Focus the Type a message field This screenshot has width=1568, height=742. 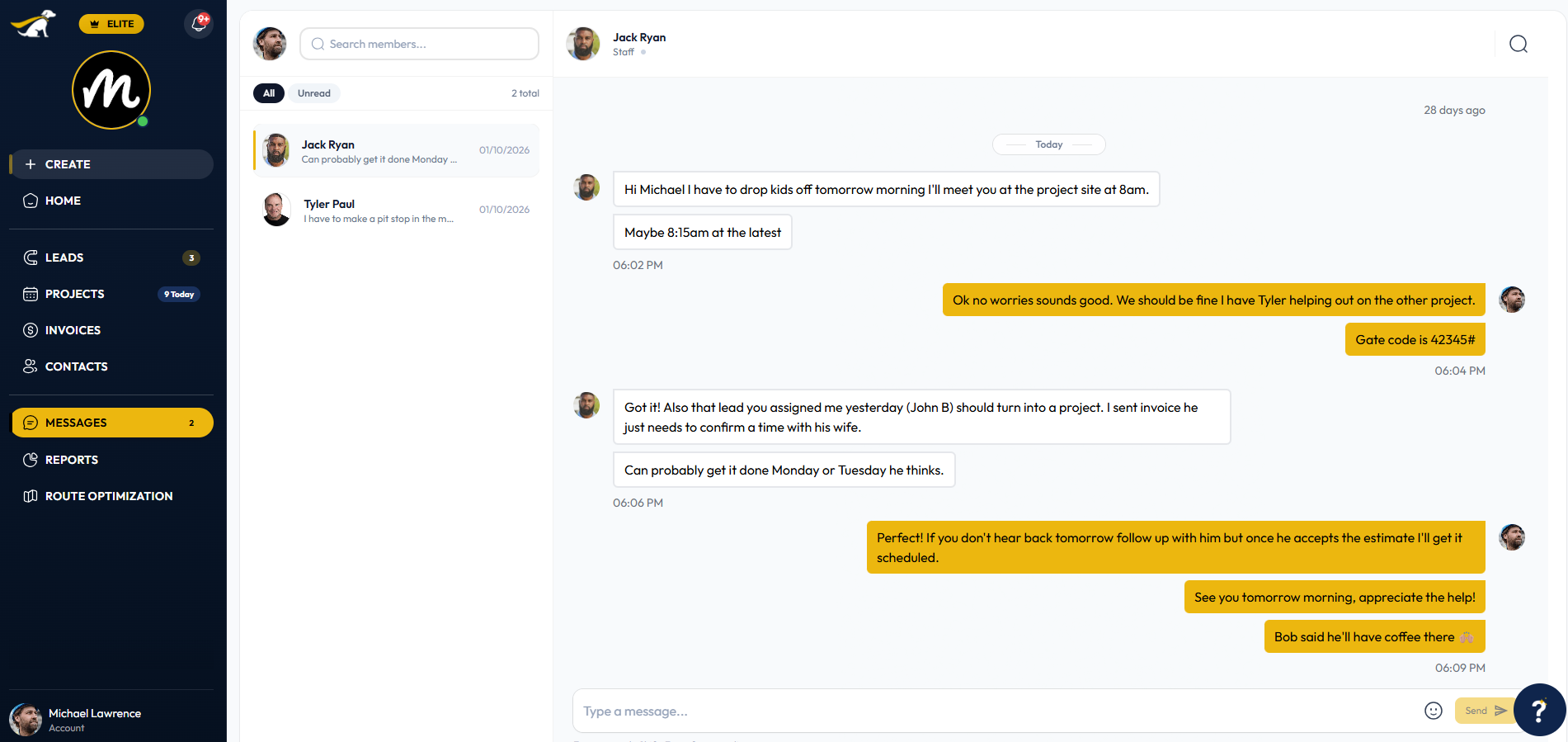[998, 711]
